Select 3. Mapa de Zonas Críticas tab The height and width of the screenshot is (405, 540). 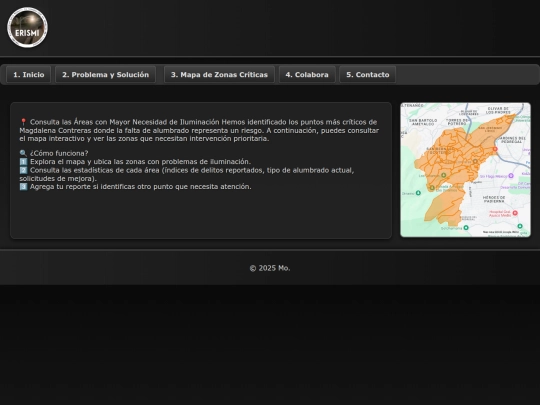219,75
